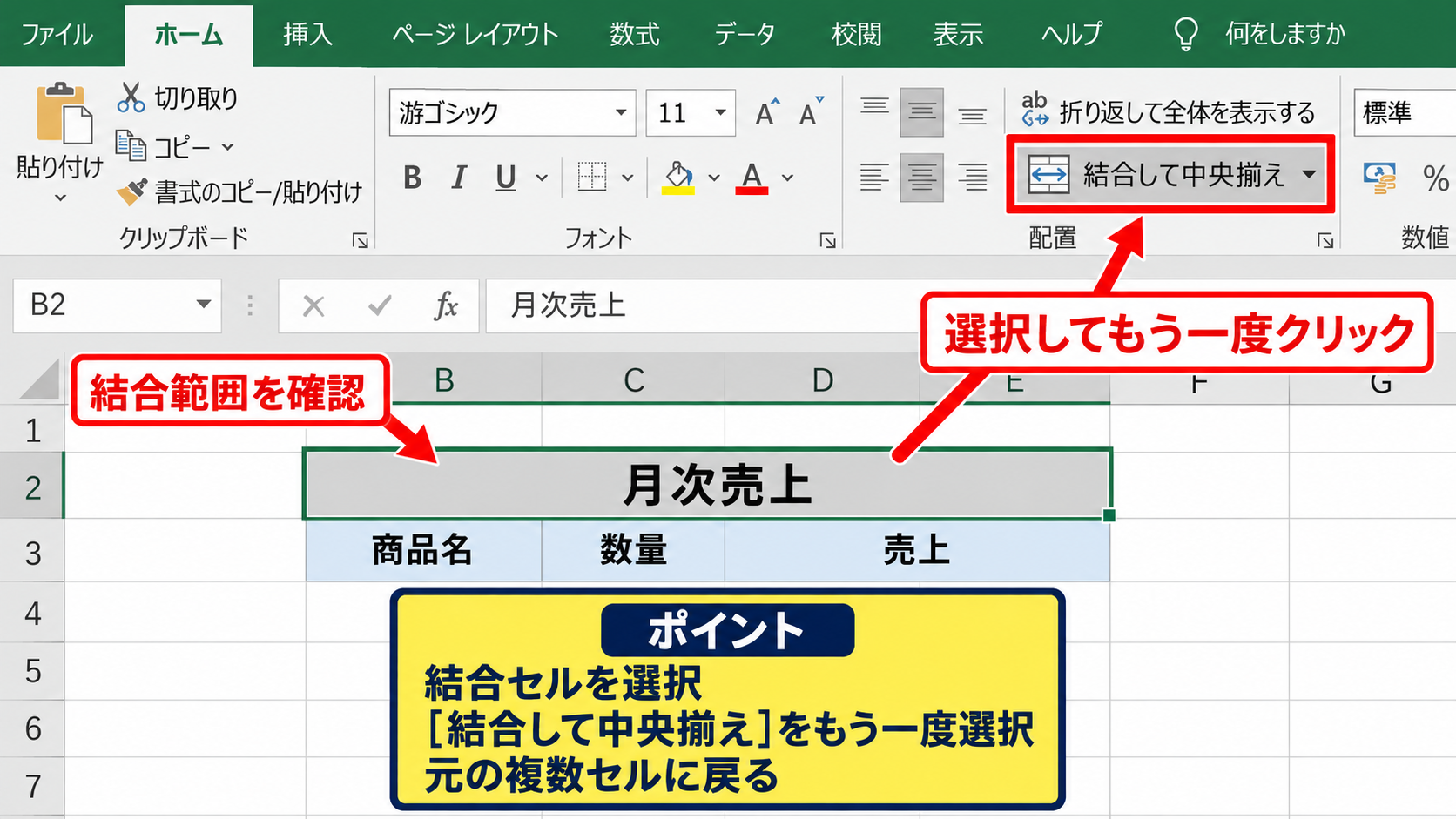Screen dimensions: 1456x819
Task: Switch to the ホーム tab
Action: pyautogui.click(x=189, y=35)
